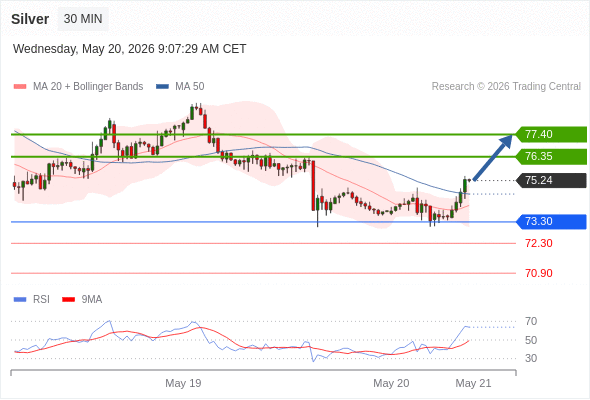Screen dimensions: 590x400
Task: Click the 30 MIN timeframe badge
Action: tap(83, 19)
